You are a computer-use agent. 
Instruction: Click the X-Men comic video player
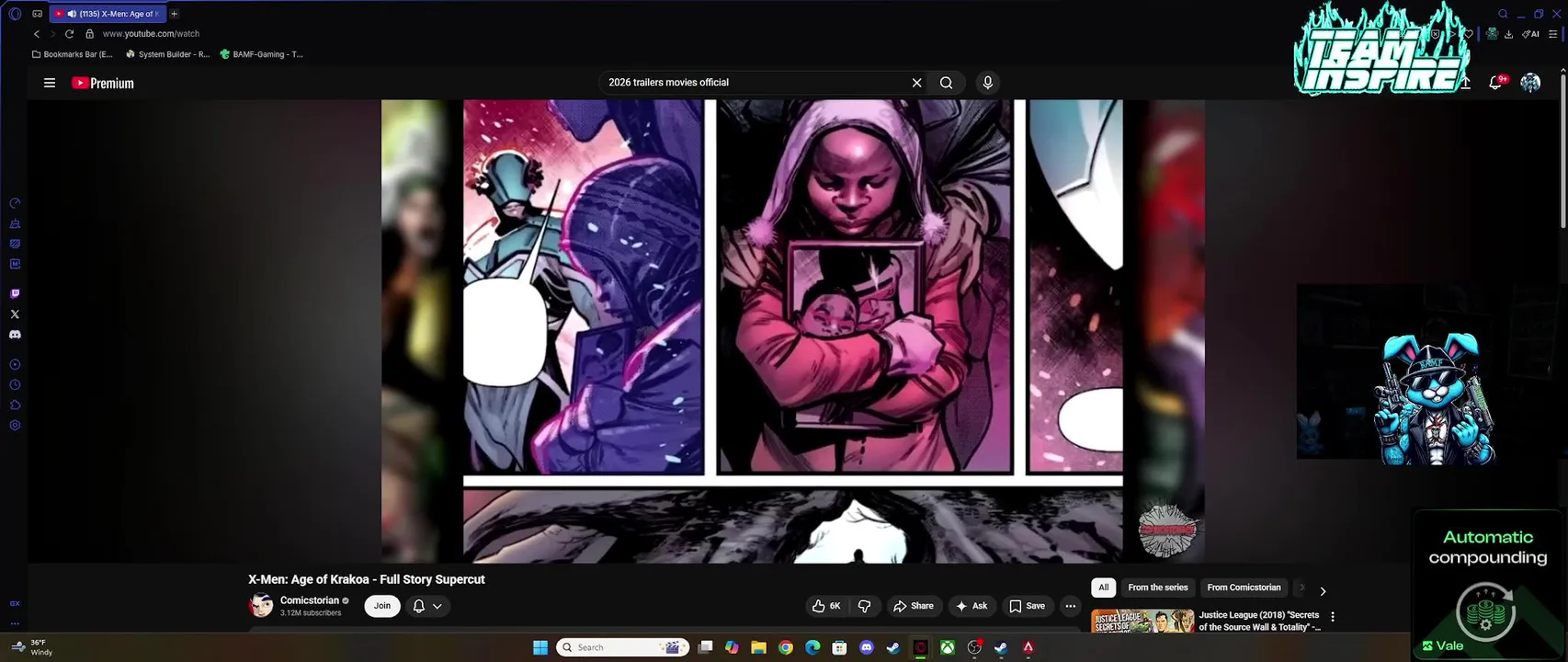coord(792,331)
